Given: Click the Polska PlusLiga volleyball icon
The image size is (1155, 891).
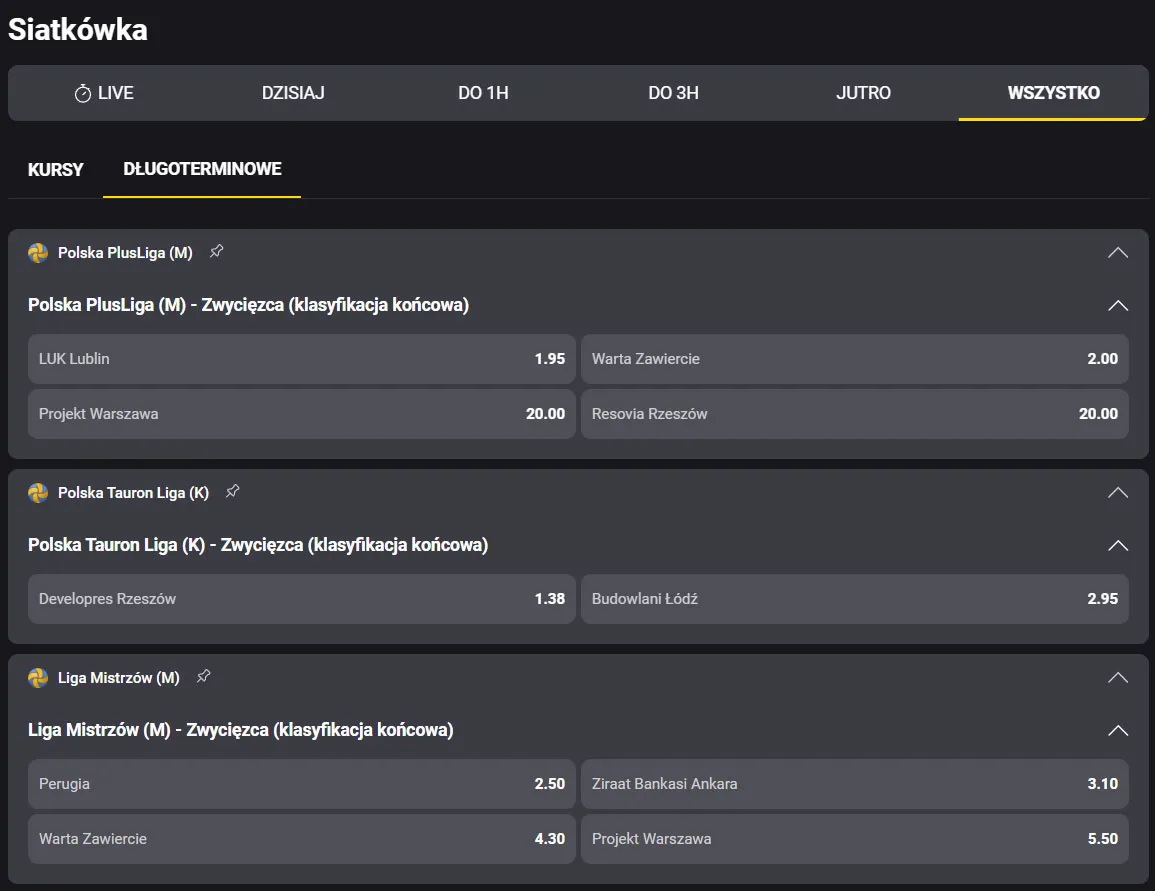Looking at the screenshot, I should tap(38, 253).
